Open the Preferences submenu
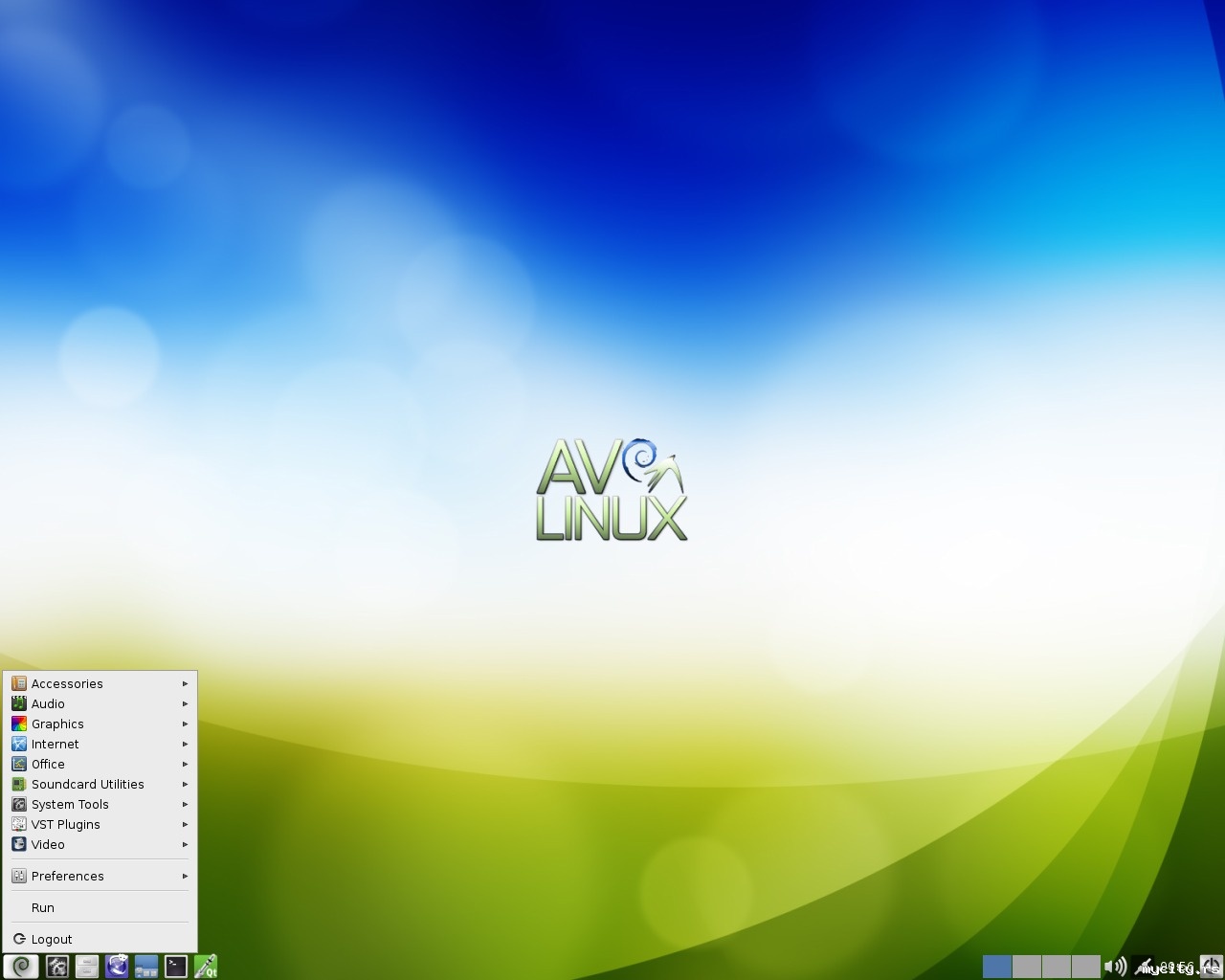1225x980 pixels. click(100, 876)
